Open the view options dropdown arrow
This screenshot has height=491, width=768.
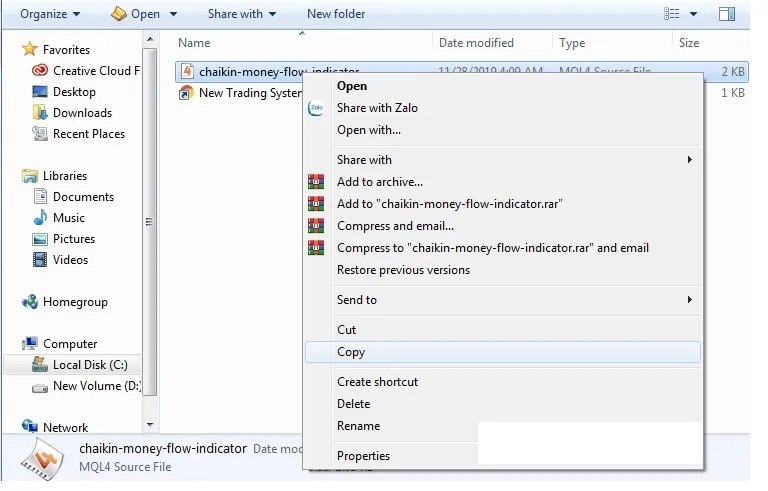pos(694,14)
